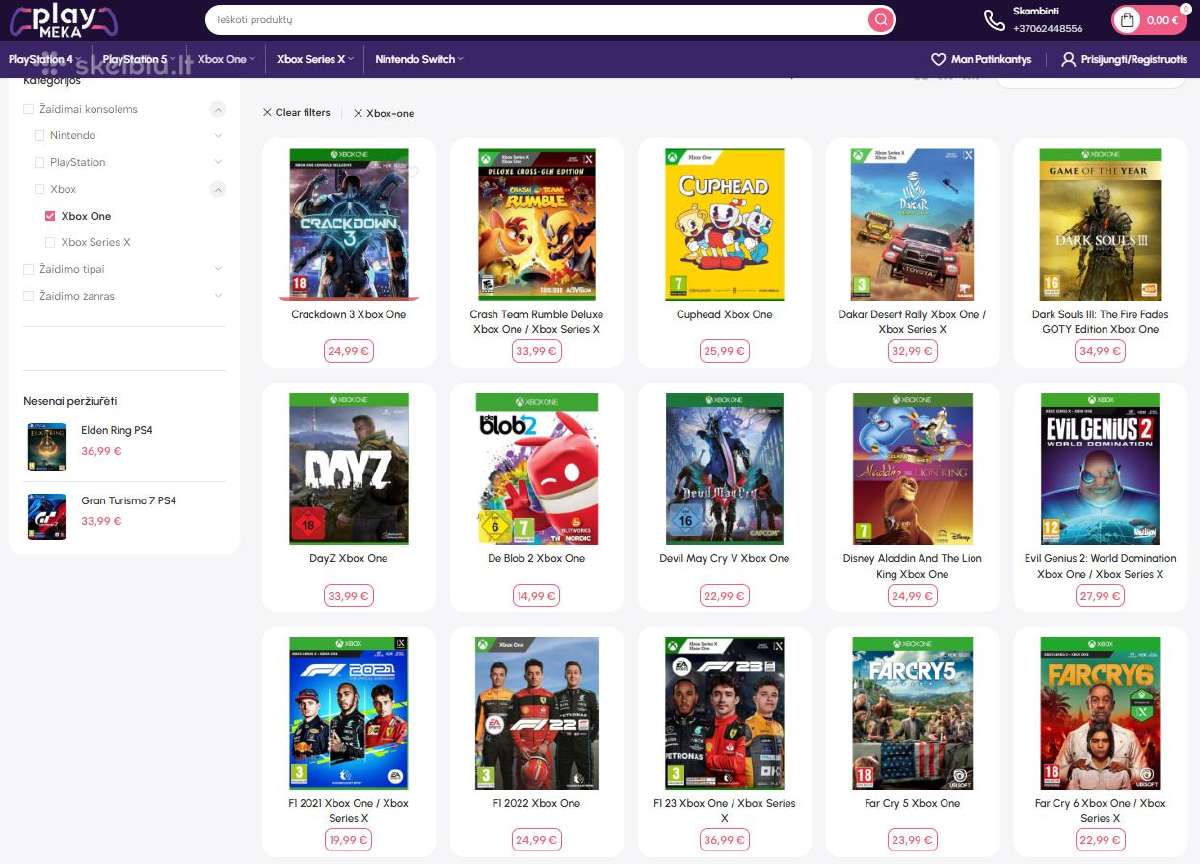Click the Devil May Cry V Xbox One title
1200x864 pixels.
pyautogui.click(x=724, y=559)
